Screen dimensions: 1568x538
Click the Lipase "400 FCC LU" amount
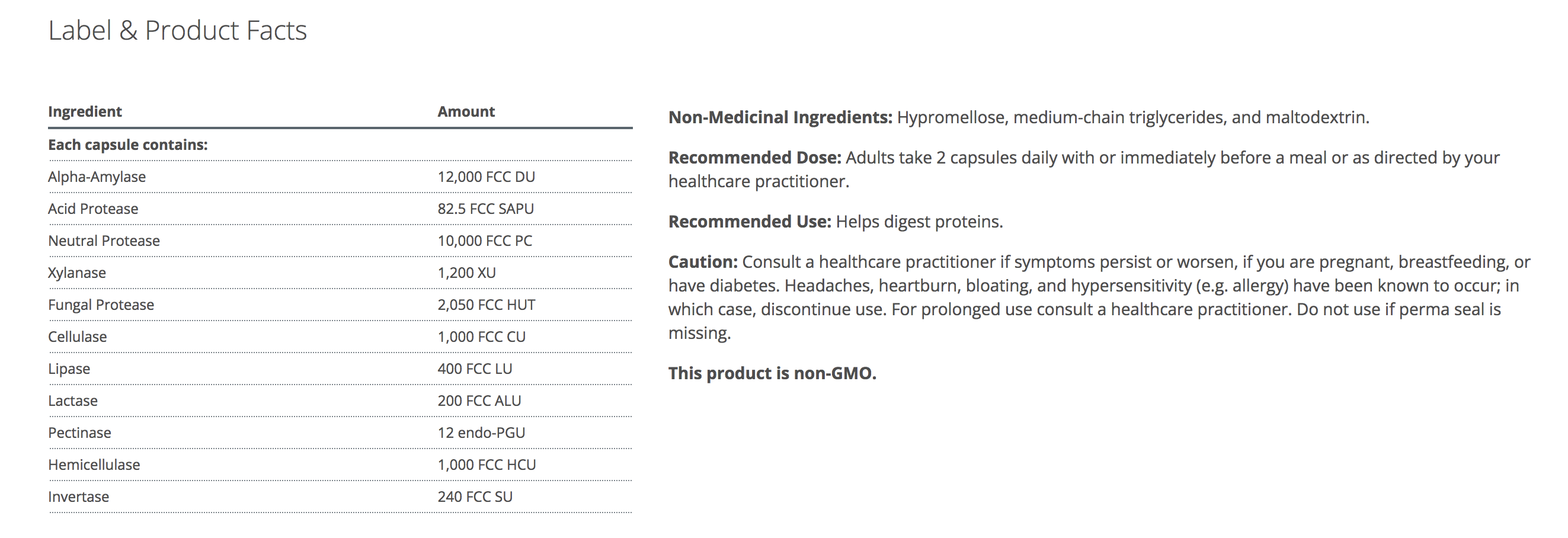474,369
